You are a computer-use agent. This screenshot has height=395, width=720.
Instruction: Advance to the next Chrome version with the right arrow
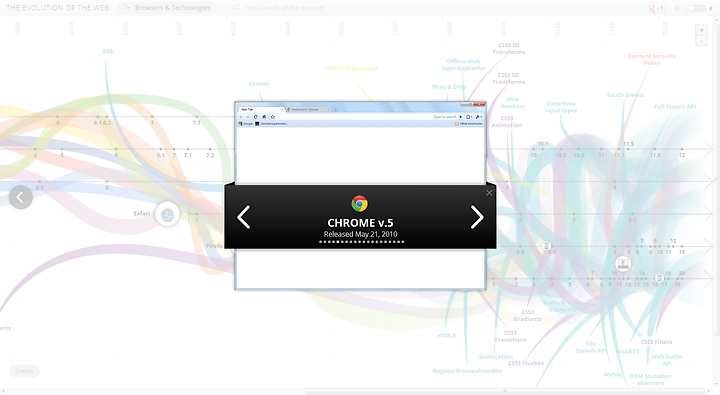click(x=477, y=217)
